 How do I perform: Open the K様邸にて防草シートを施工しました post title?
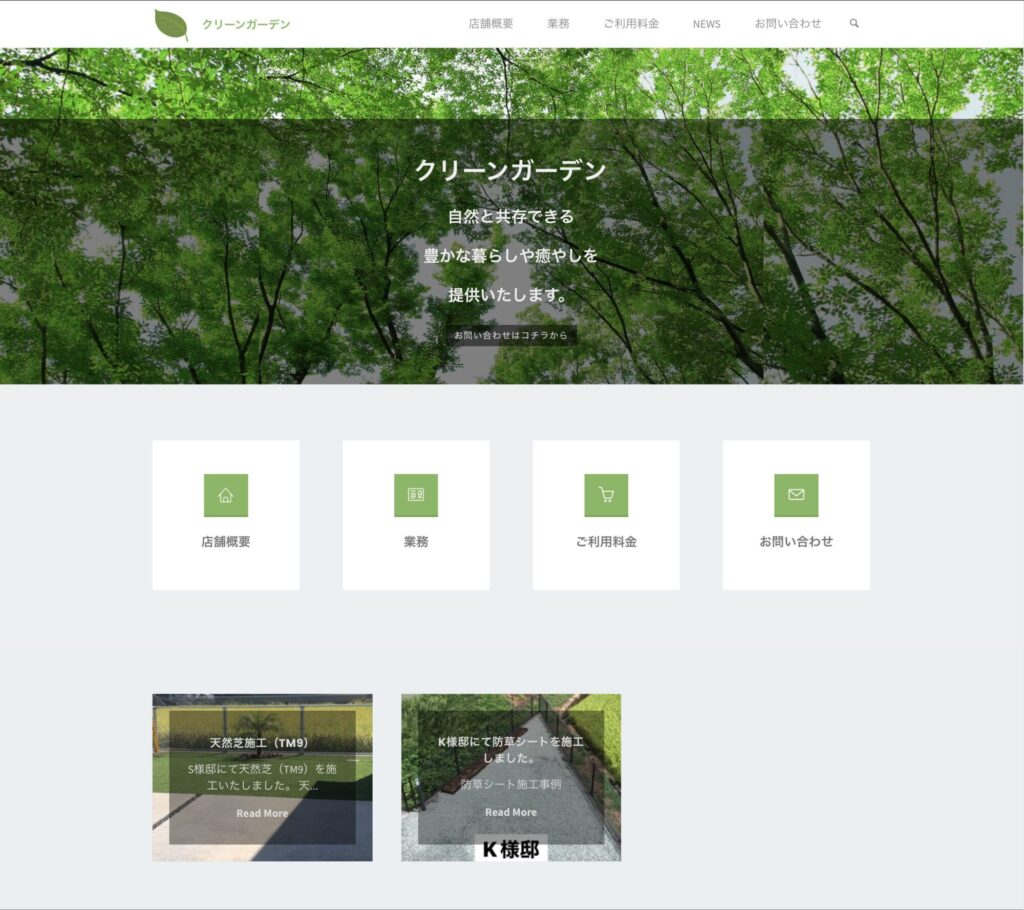[x=511, y=750]
